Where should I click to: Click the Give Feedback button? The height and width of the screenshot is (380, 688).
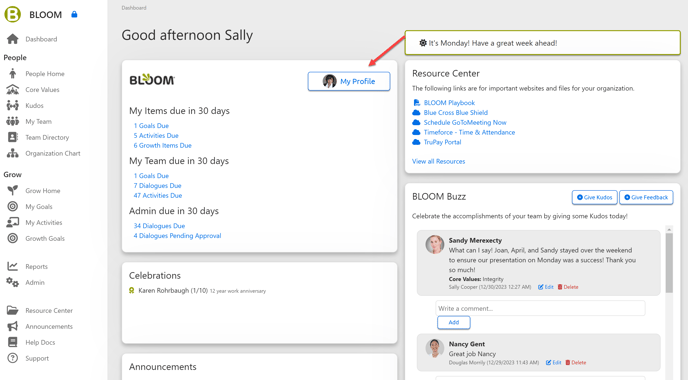click(646, 197)
